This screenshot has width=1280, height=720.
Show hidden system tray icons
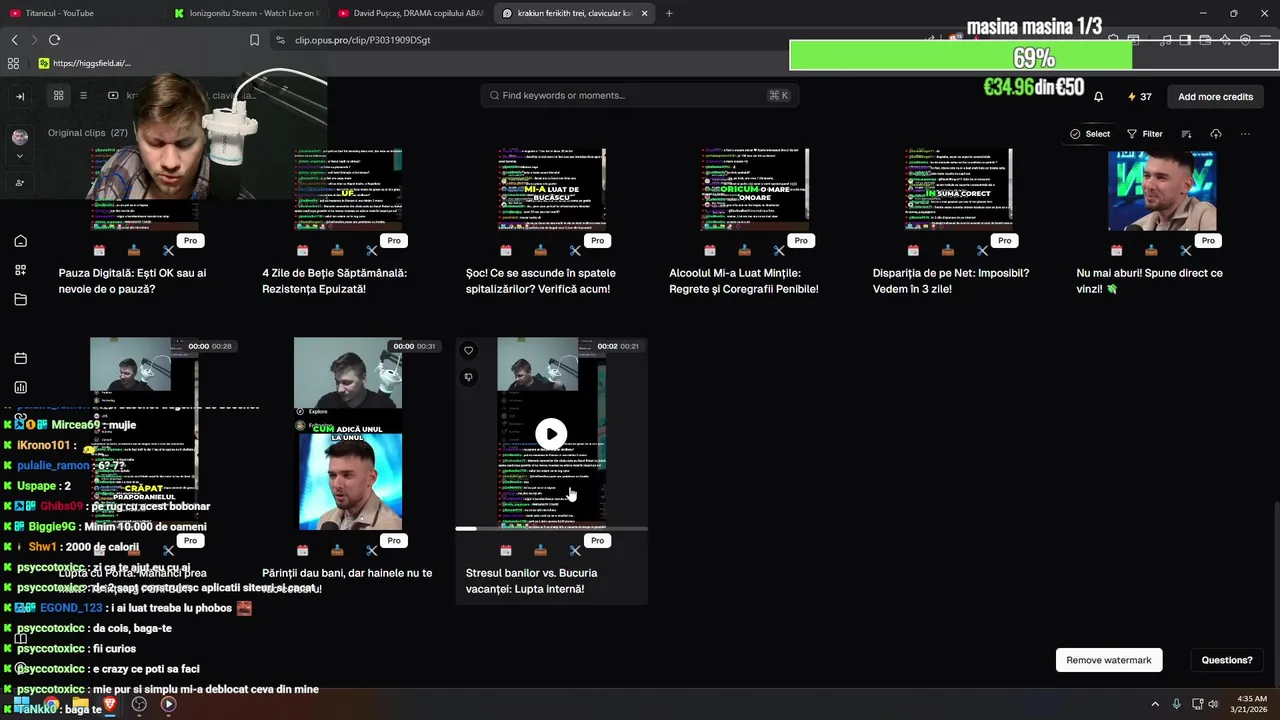point(1155,704)
